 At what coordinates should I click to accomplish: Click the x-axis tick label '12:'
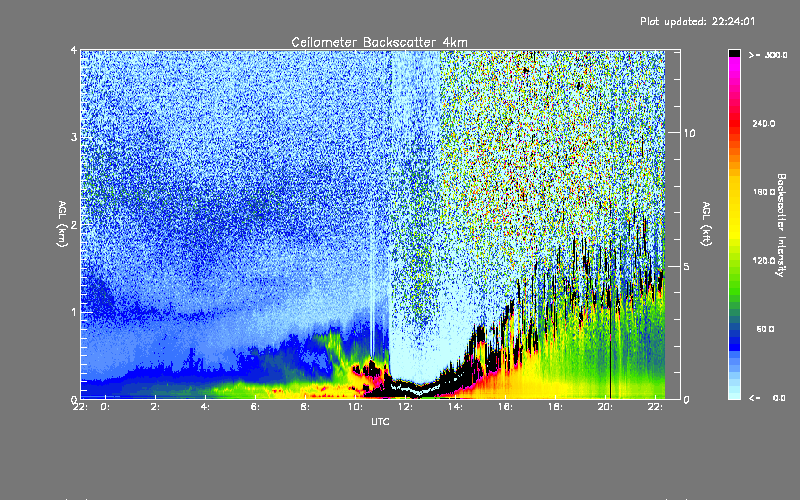[405, 407]
